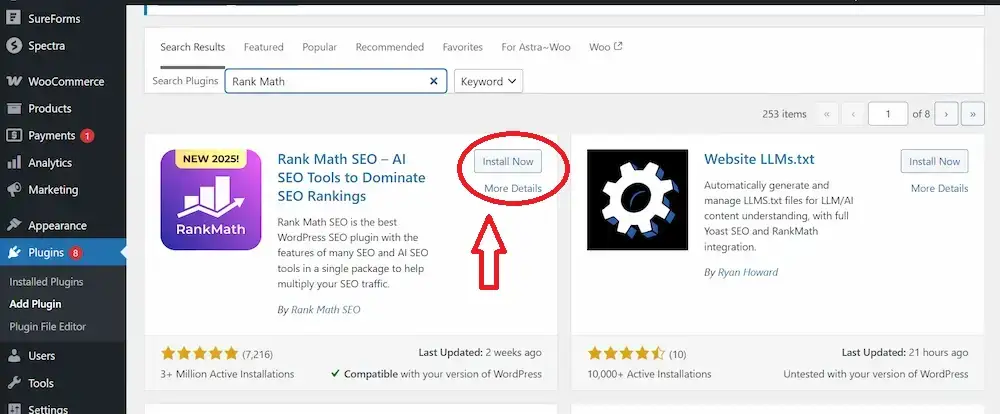
Task: Install the Rank Math SEO plugin
Action: (x=508, y=161)
